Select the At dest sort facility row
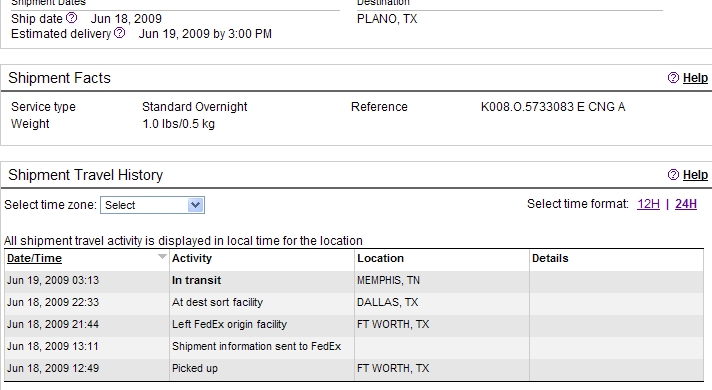712x390 pixels. click(354, 302)
